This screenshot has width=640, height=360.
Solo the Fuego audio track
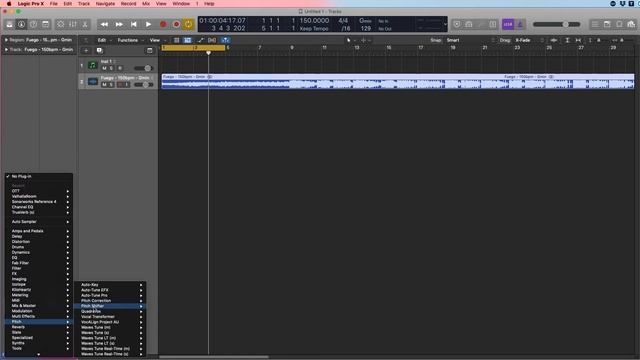111,84
